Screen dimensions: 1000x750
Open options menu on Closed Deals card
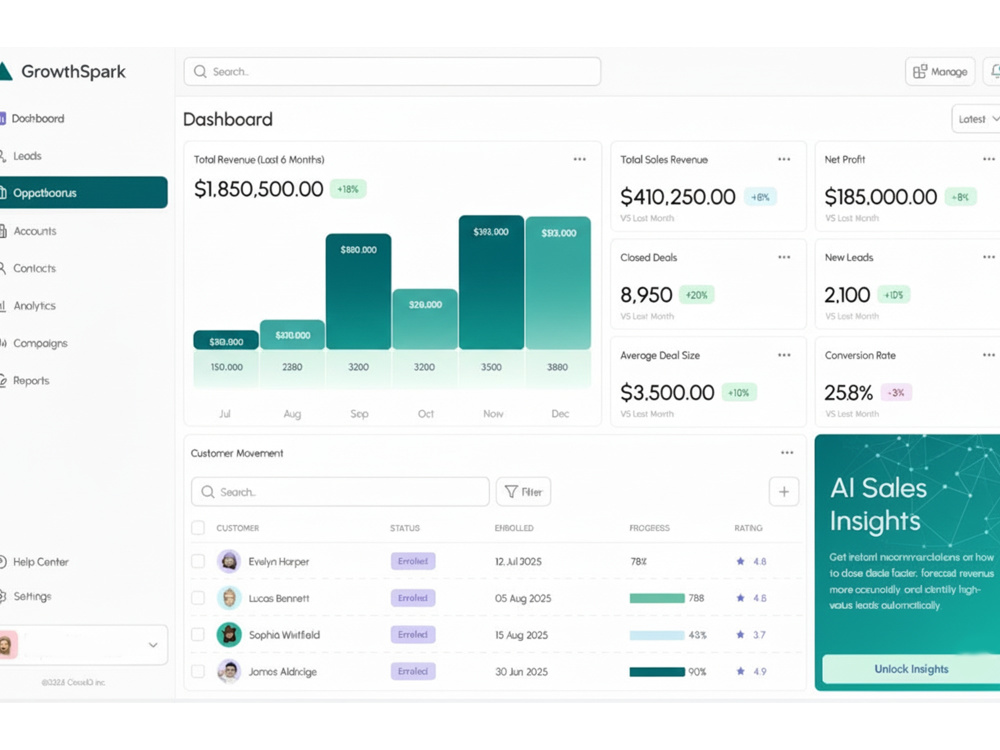click(x=784, y=257)
